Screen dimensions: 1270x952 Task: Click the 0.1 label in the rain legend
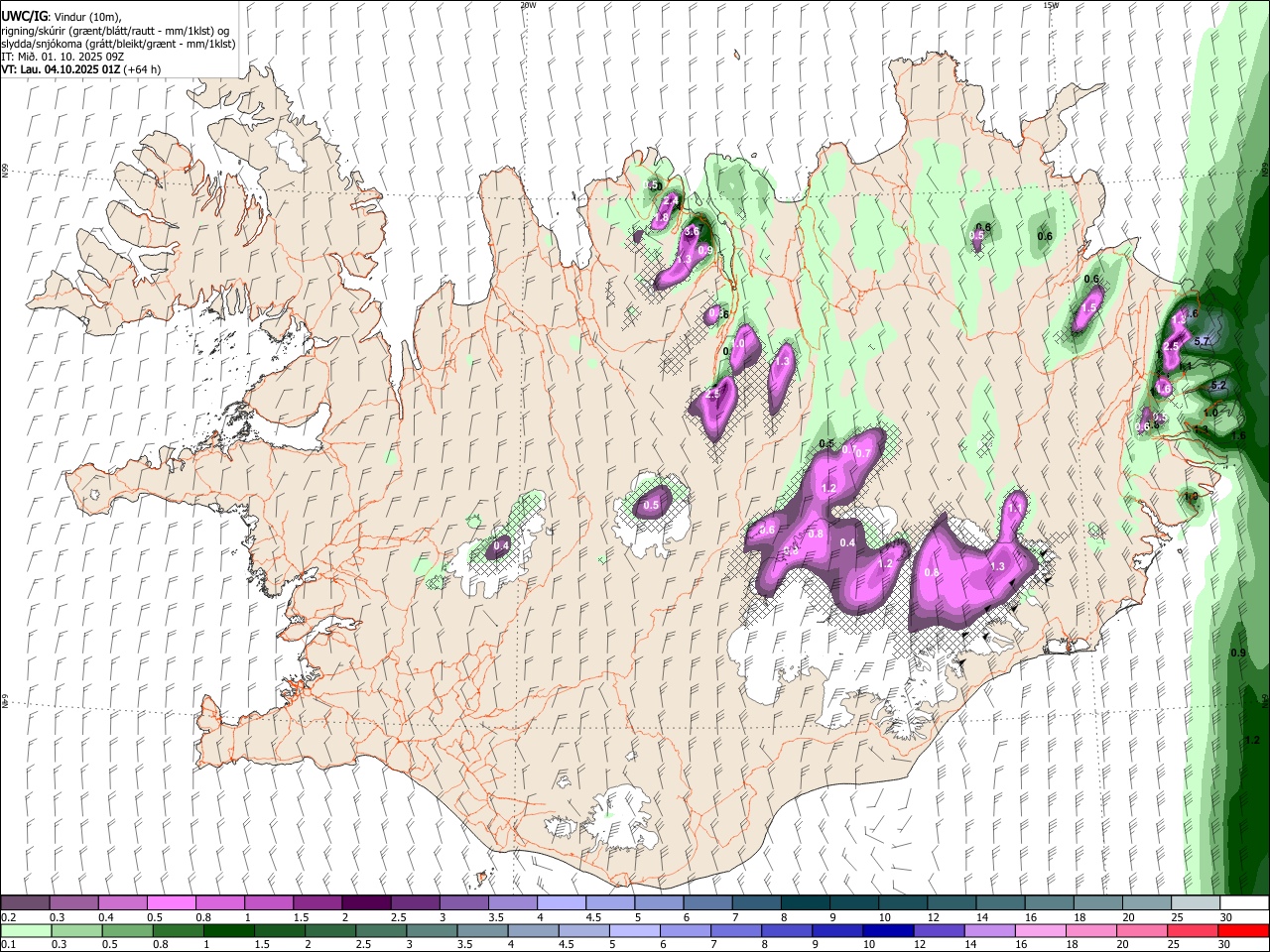(x=8, y=945)
